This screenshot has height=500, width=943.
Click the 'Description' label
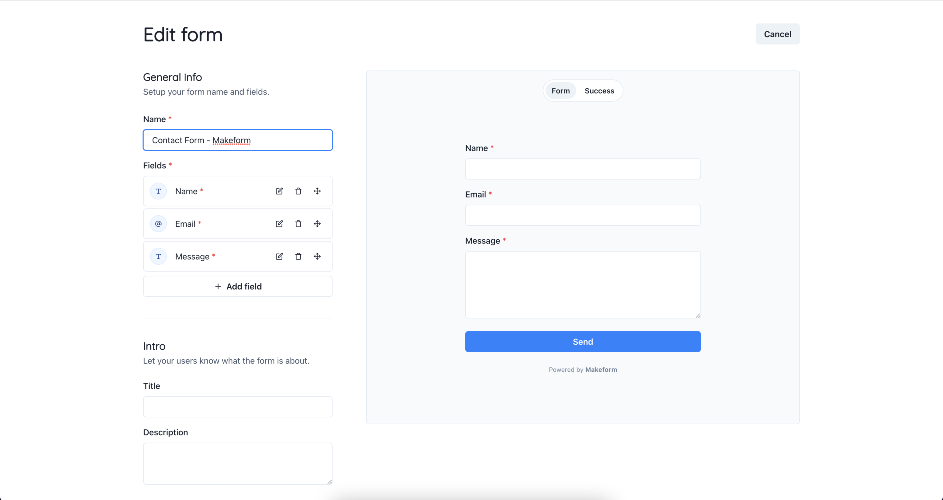(x=165, y=433)
